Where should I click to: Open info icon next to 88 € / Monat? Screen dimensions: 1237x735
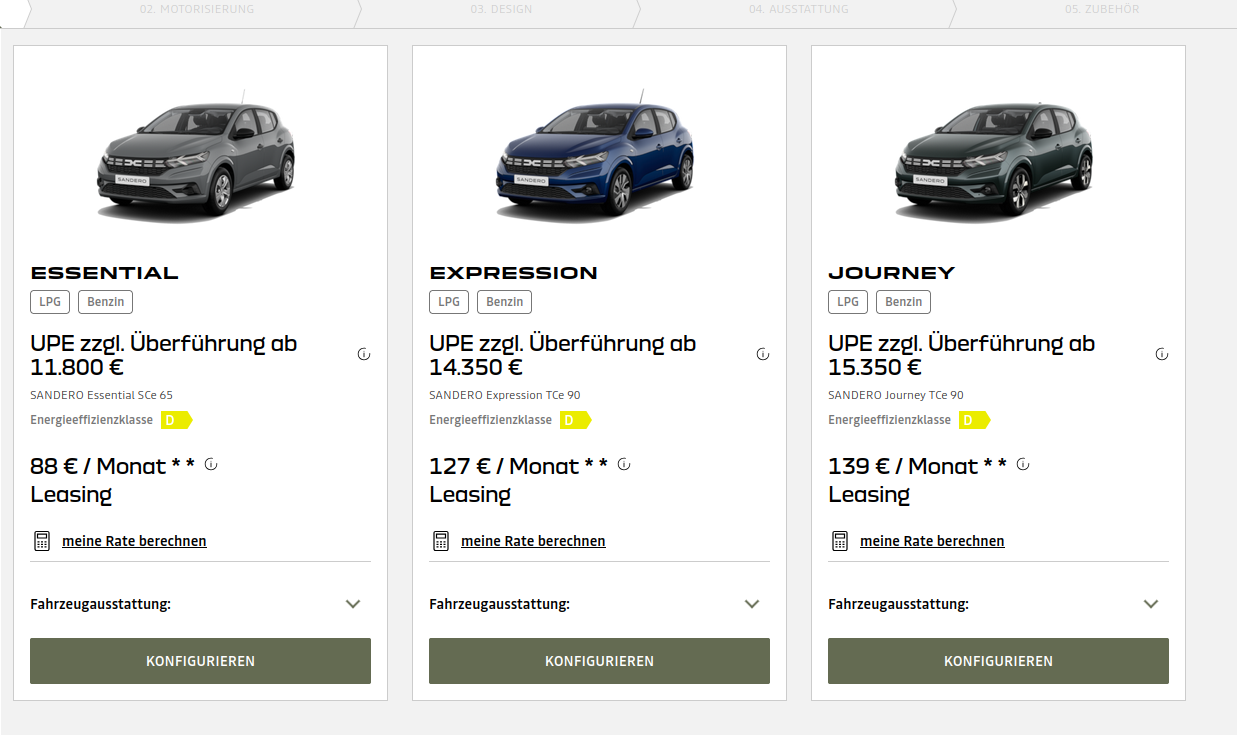(x=211, y=464)
